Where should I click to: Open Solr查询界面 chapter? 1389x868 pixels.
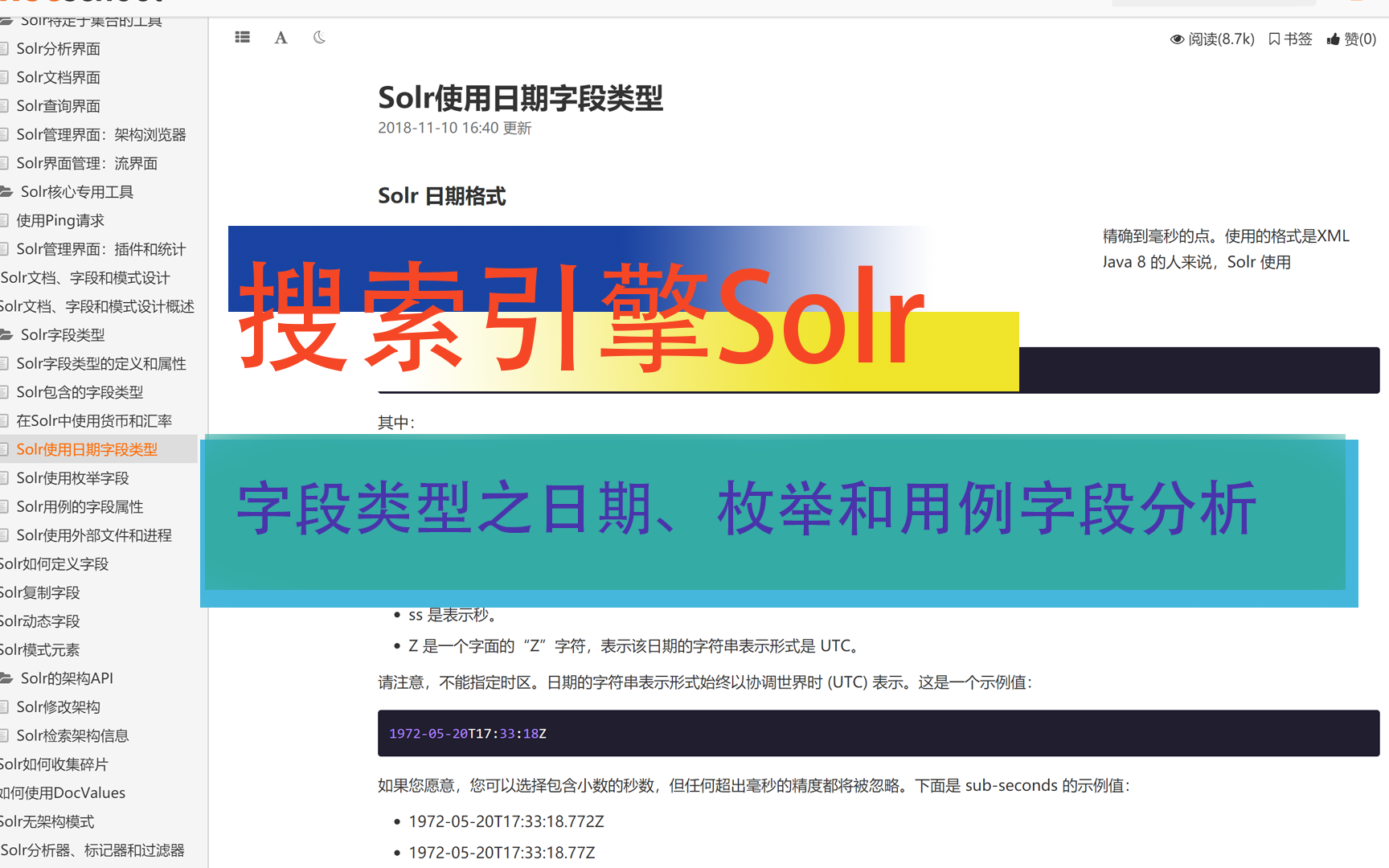59,106
